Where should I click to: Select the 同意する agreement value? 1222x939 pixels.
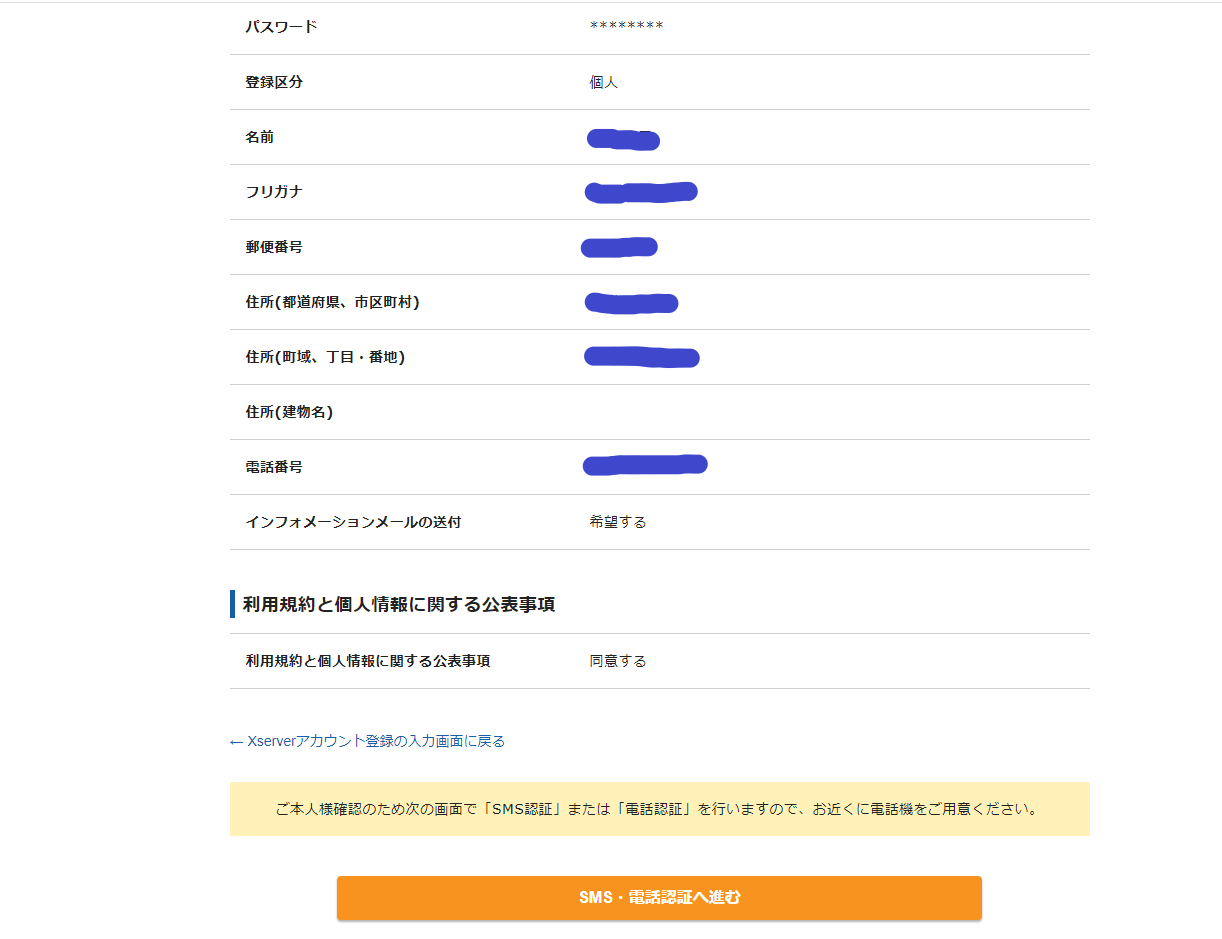(618, 661)
